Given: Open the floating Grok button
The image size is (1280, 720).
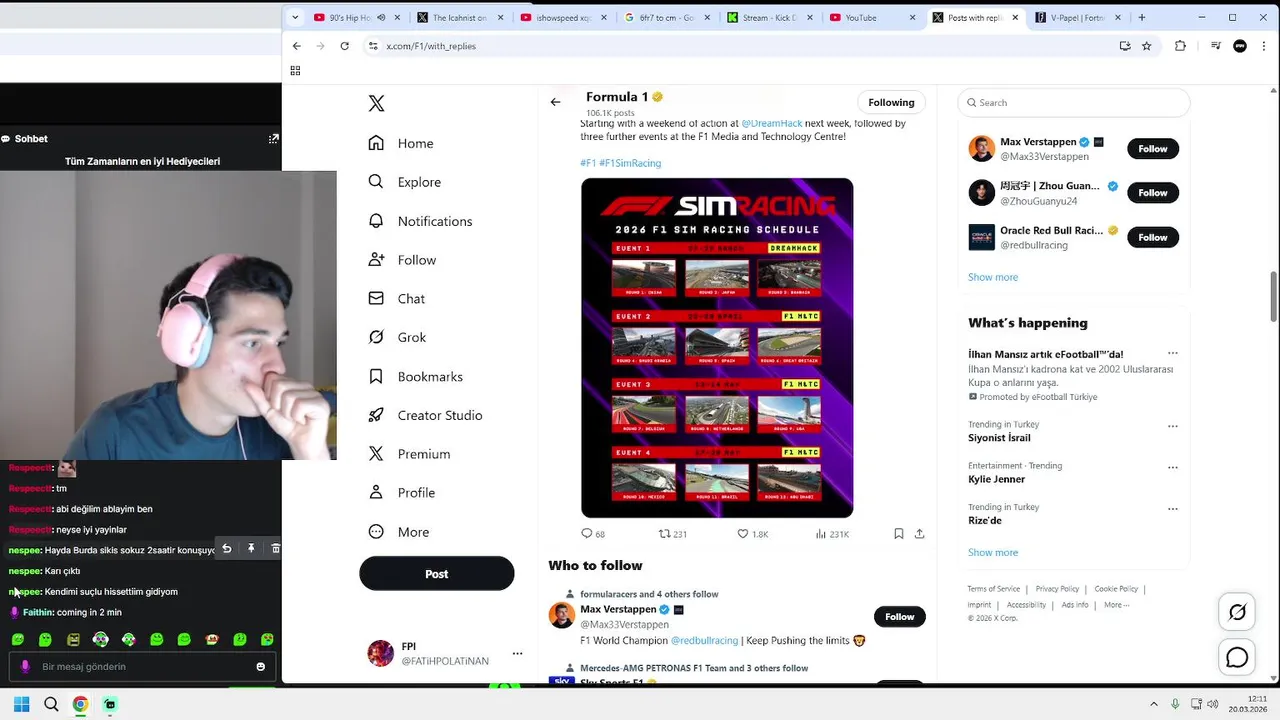Looking at the screenshot, I should tap(1237, 612).
